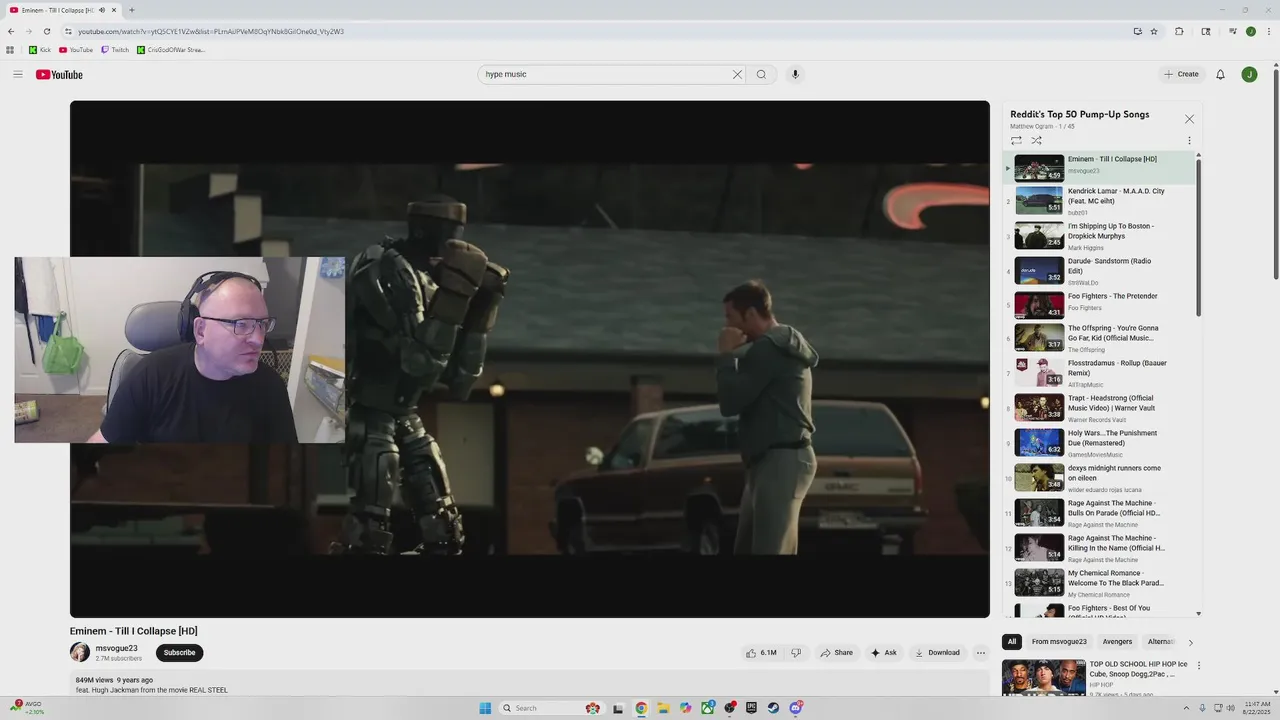Clear the hype music search text
Screen dimensions: 1280x720
pos(737,74)
